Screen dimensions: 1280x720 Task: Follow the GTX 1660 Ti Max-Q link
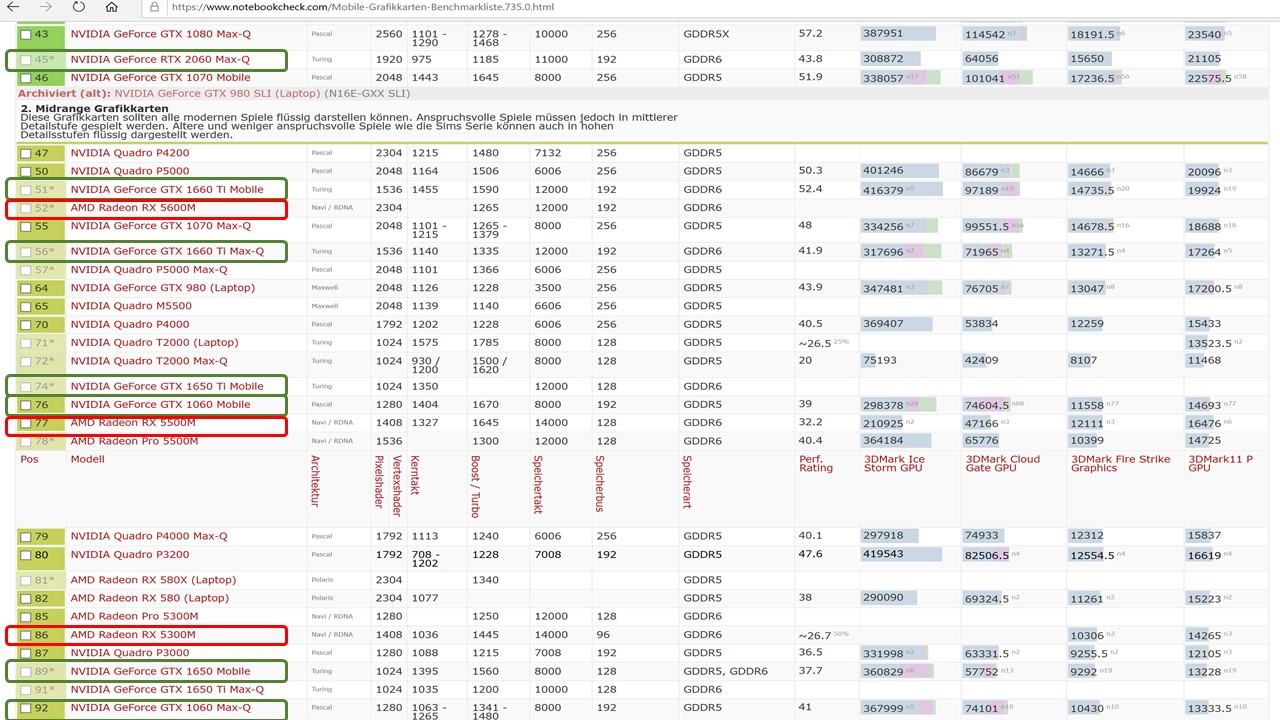pos(167,251)
